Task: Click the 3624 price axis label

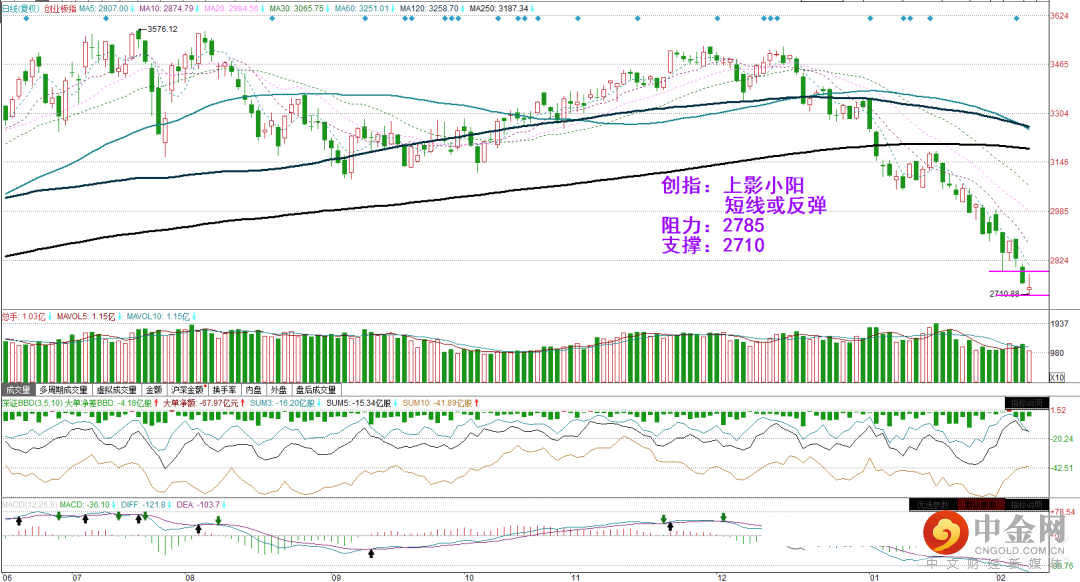Action: 1059,16
